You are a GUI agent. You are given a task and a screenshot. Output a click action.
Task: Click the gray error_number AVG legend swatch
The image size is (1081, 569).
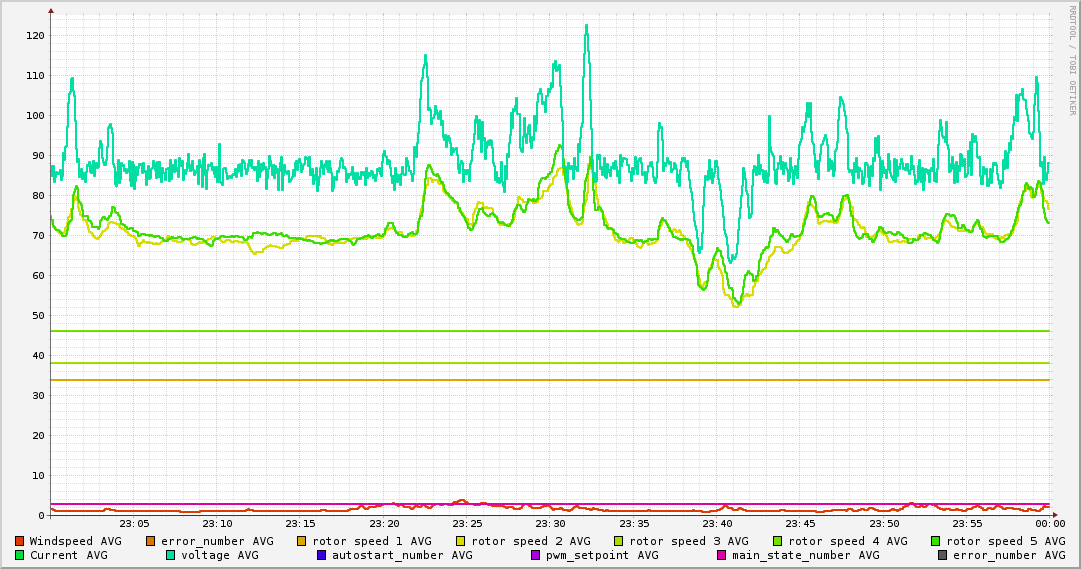coord(942,555)
